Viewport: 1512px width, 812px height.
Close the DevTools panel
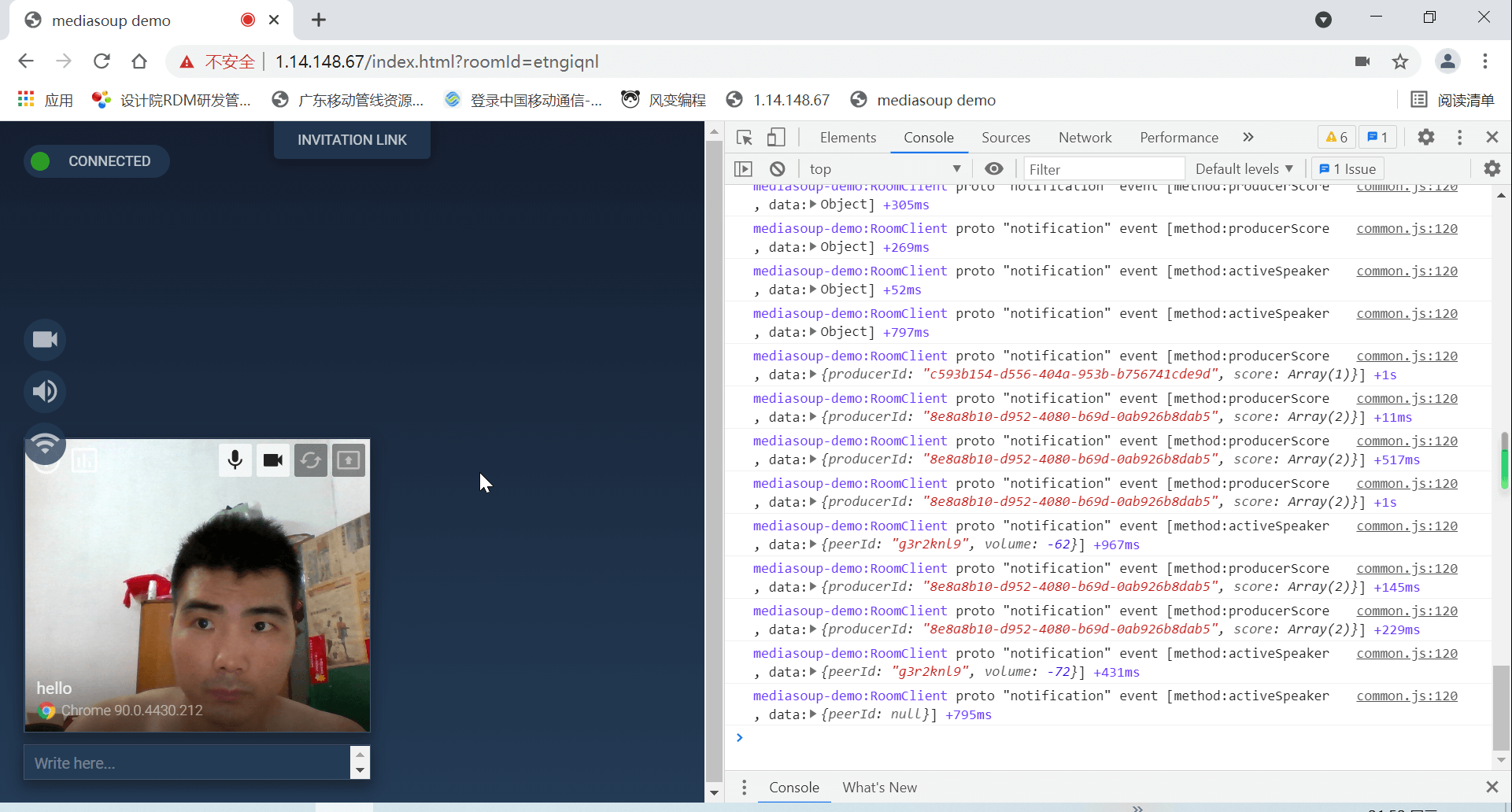(1492, 137)
